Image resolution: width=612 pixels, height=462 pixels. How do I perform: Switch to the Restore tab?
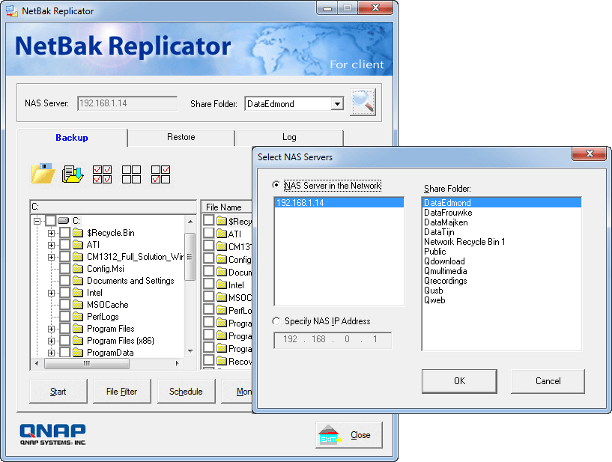click(181, 137)
